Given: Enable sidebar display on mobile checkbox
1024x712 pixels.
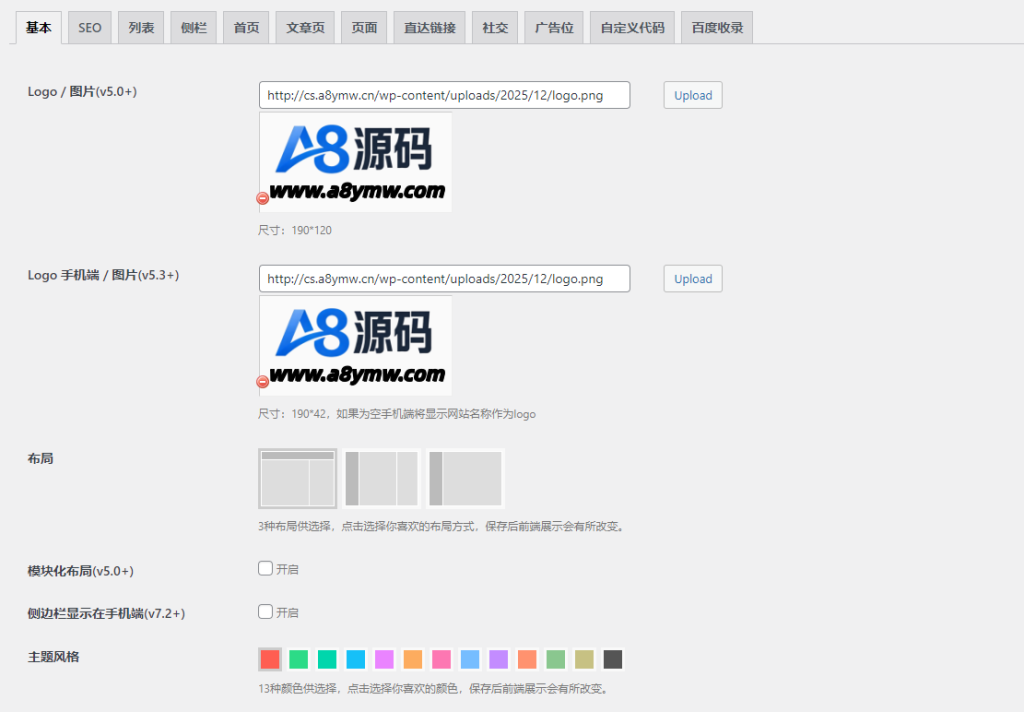Looking at the screenshot, I should [x=265, y=612].
